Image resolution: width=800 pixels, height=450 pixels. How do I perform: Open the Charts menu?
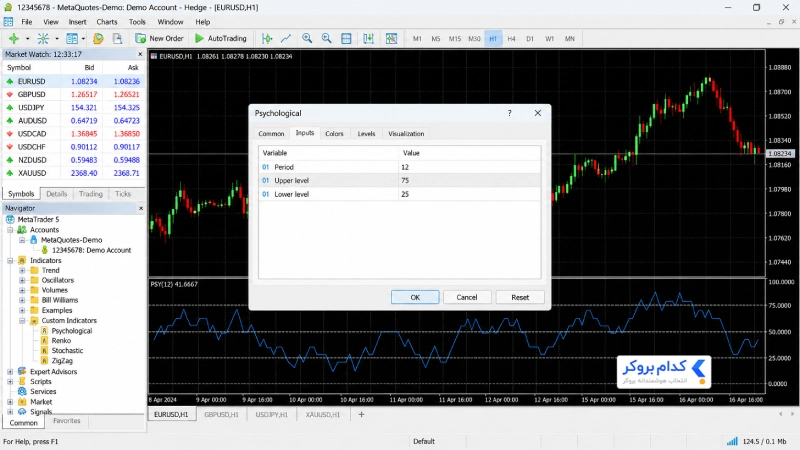107,22
